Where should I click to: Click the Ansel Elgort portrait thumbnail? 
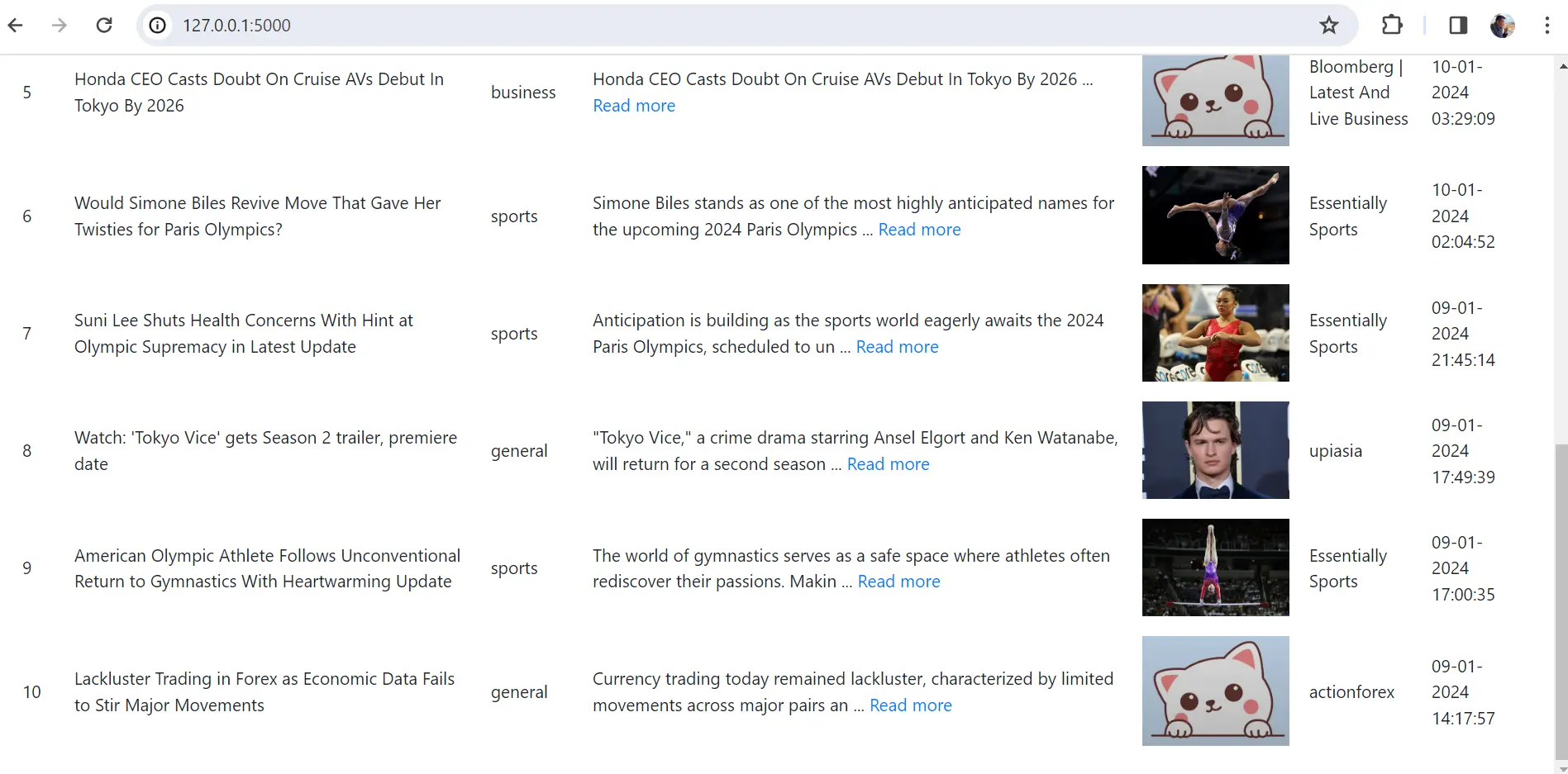[1215, 450]
